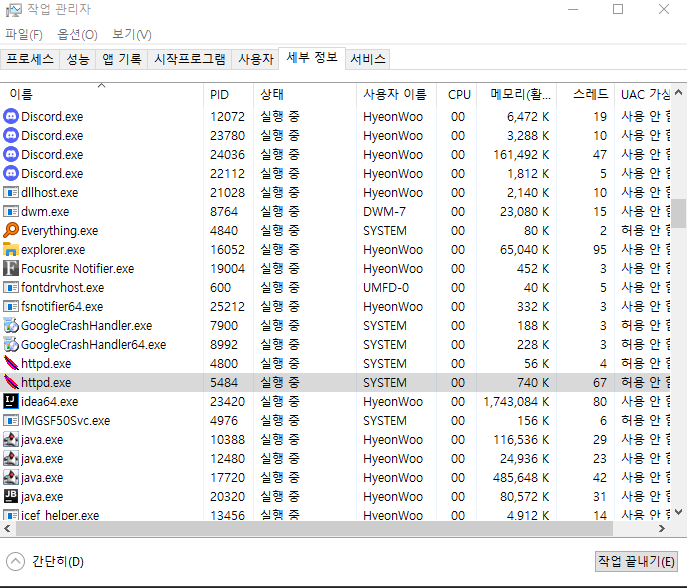Sort by the 메모리 column header
Viewport: 687px width, 588px height.
coord(517,94)
